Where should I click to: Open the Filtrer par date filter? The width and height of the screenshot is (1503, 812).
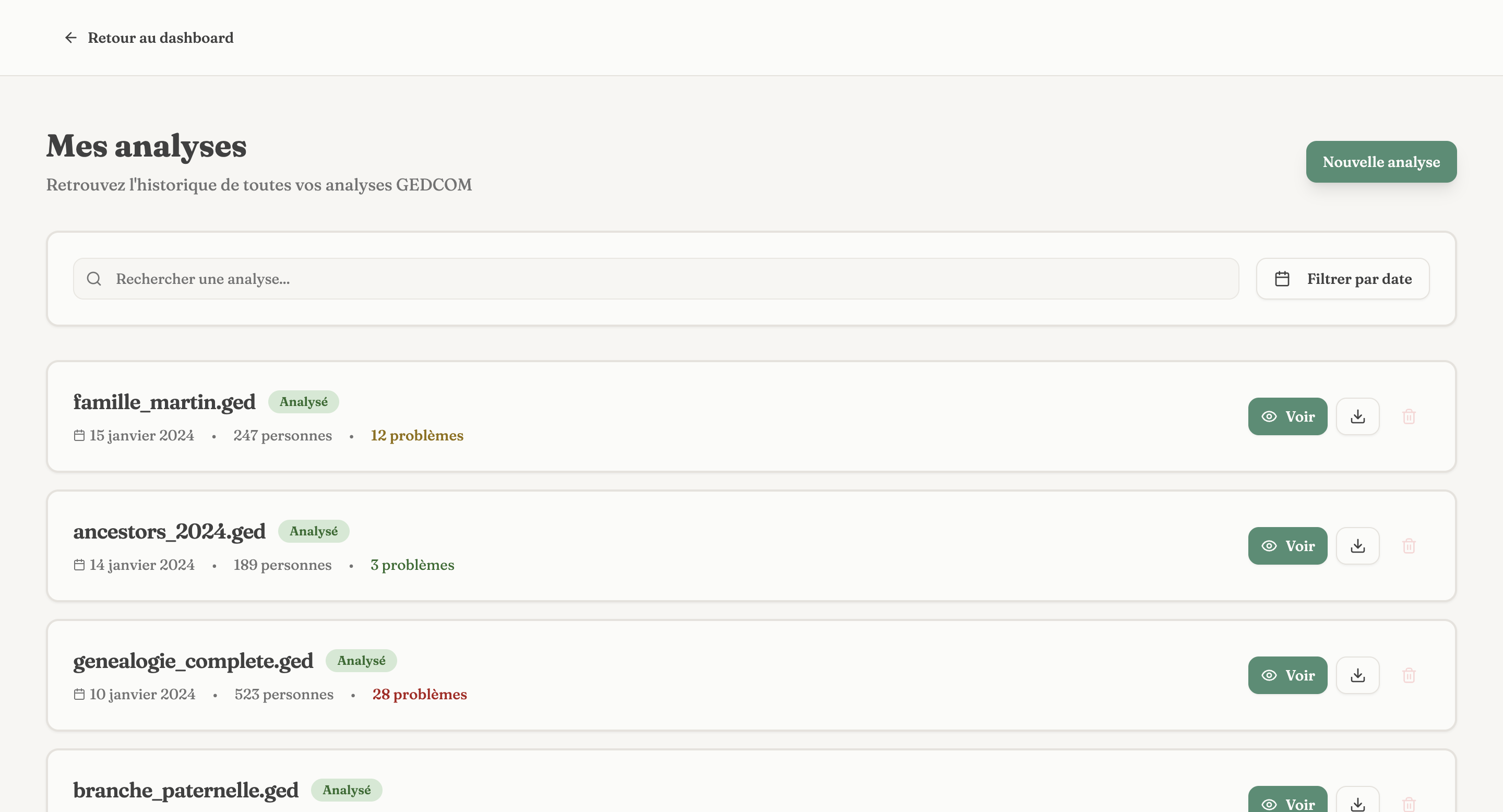1343,279
